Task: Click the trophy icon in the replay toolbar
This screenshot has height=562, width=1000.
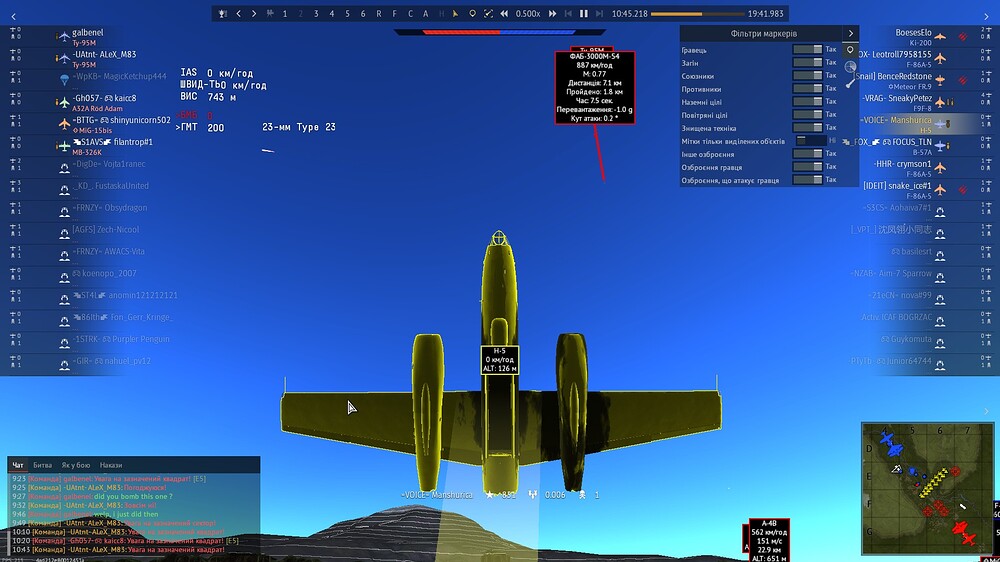Action: 222,13
